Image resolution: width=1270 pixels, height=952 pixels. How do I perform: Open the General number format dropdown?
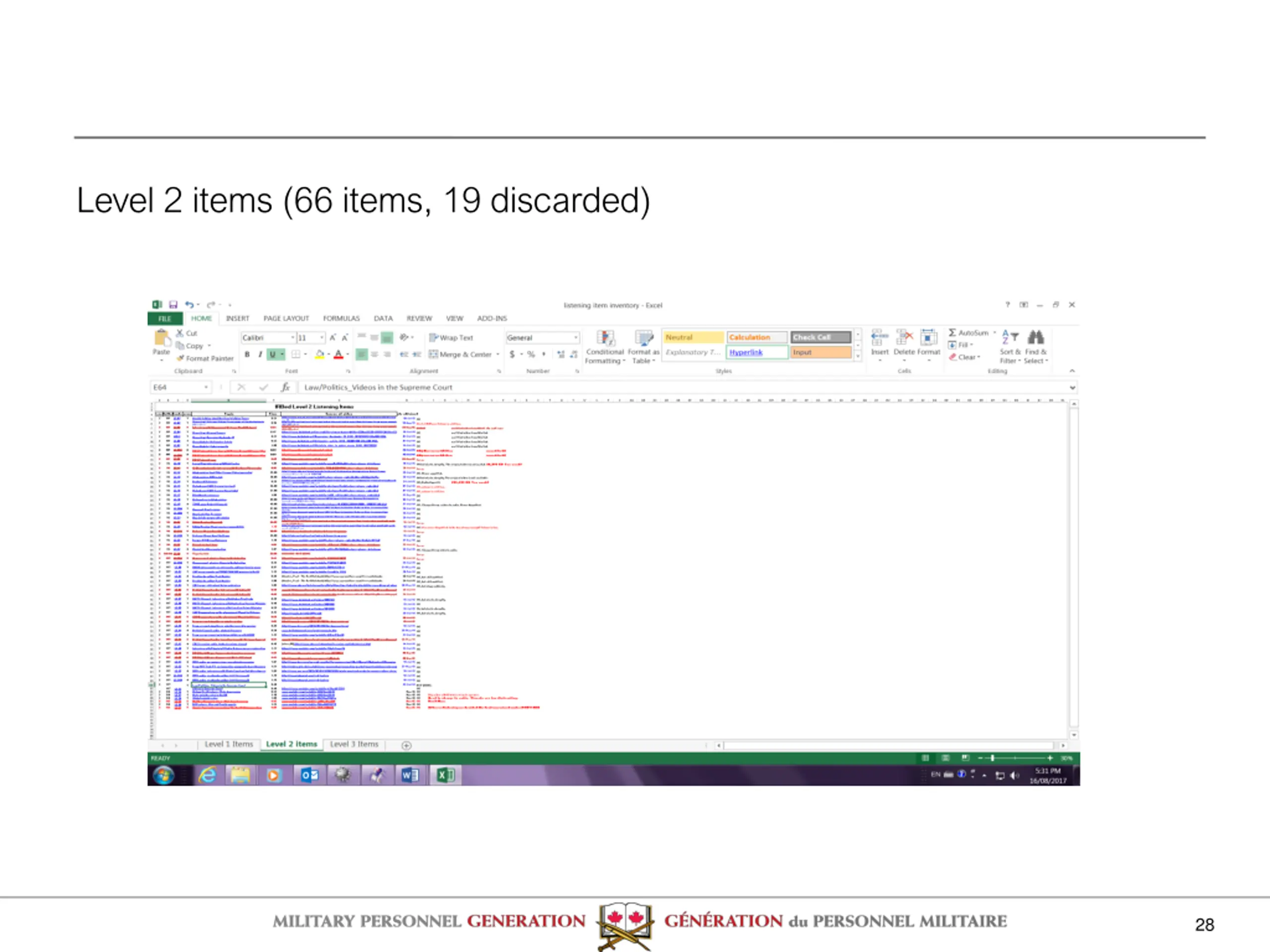click(x=575, y=338)
